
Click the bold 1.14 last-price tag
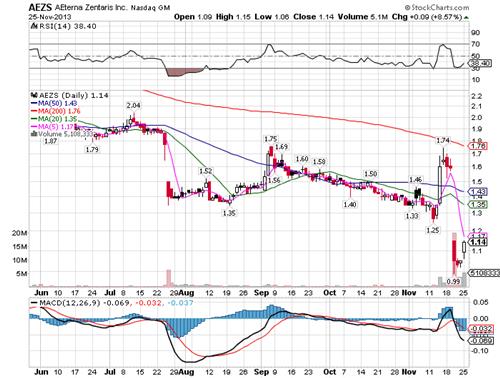tap(478, 242)
